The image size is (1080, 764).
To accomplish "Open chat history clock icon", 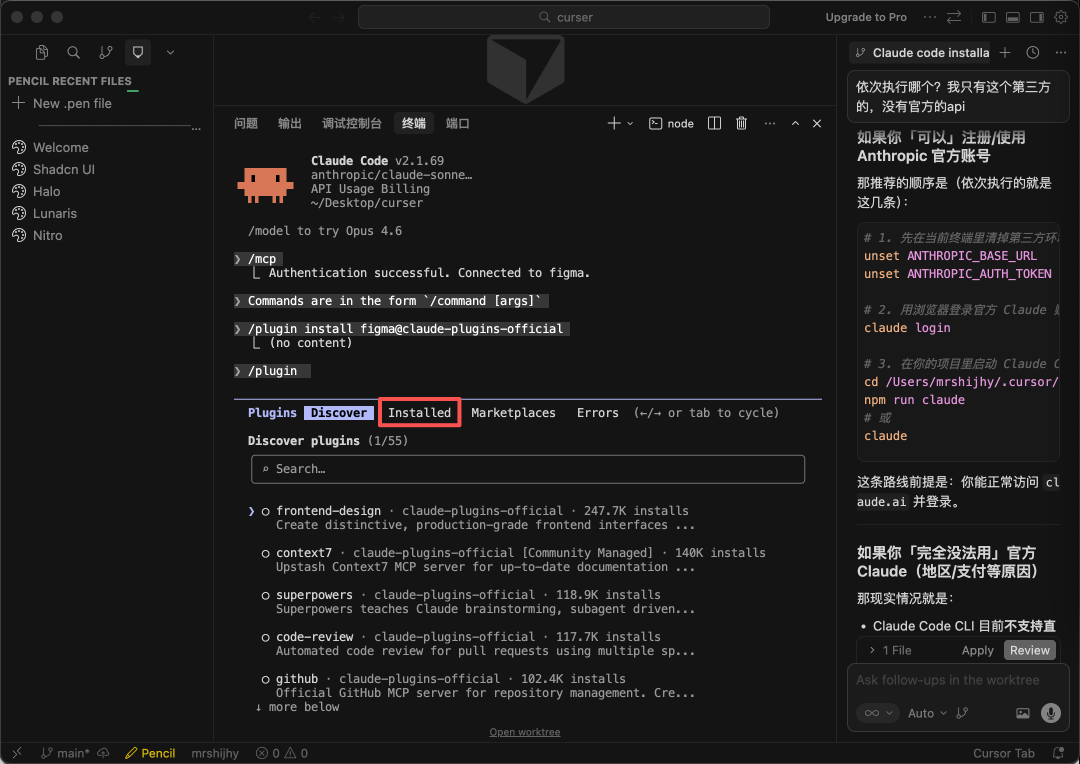I will coord(1032,52).
